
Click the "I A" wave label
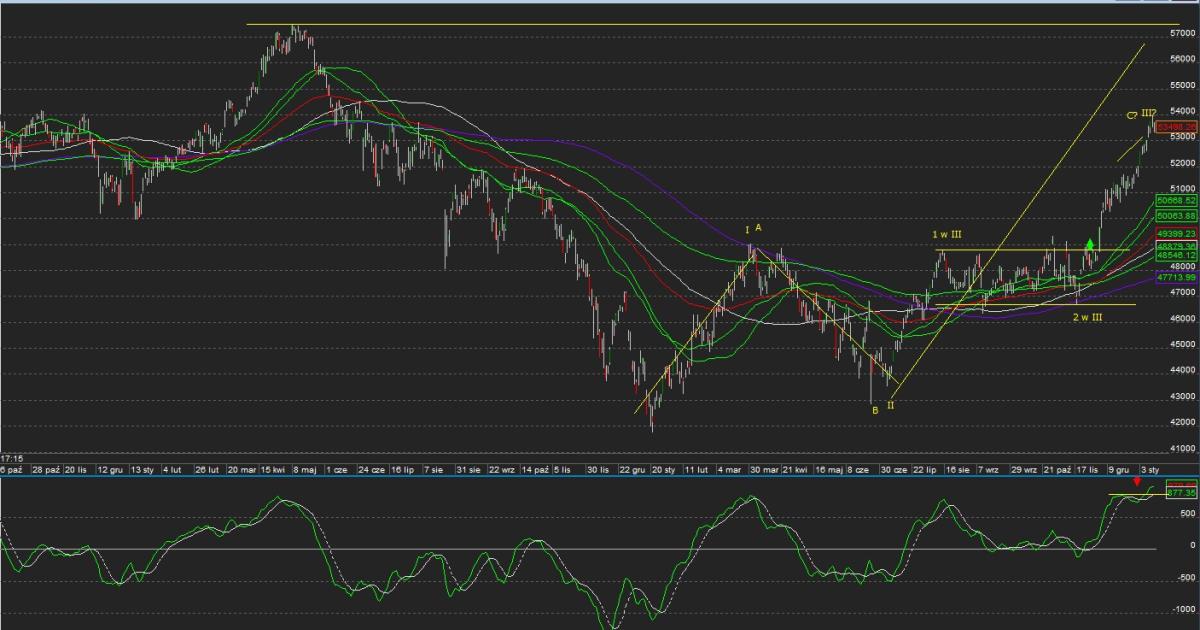click(x=753, y=229)
